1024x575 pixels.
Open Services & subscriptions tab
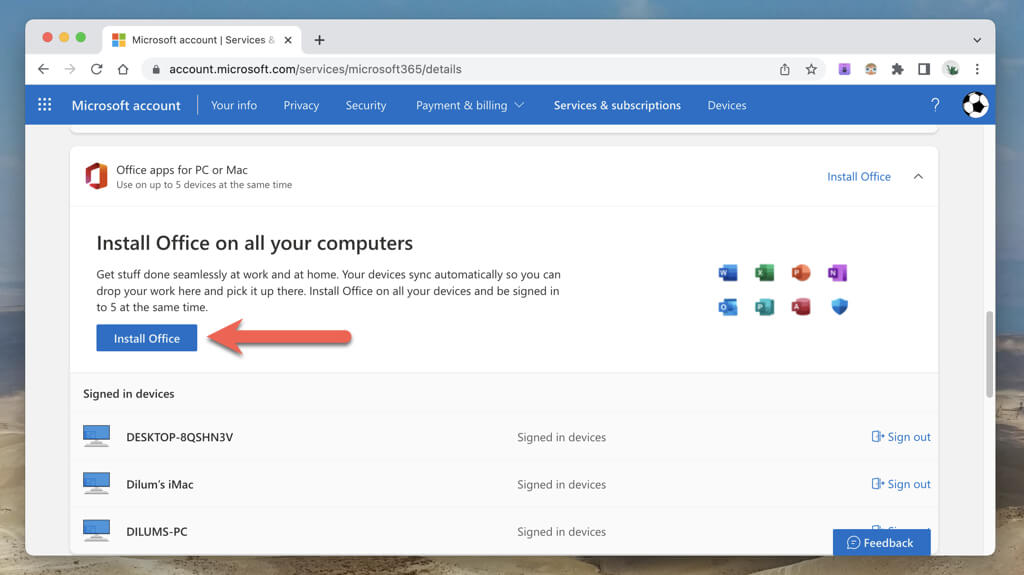tap(617, 105)
